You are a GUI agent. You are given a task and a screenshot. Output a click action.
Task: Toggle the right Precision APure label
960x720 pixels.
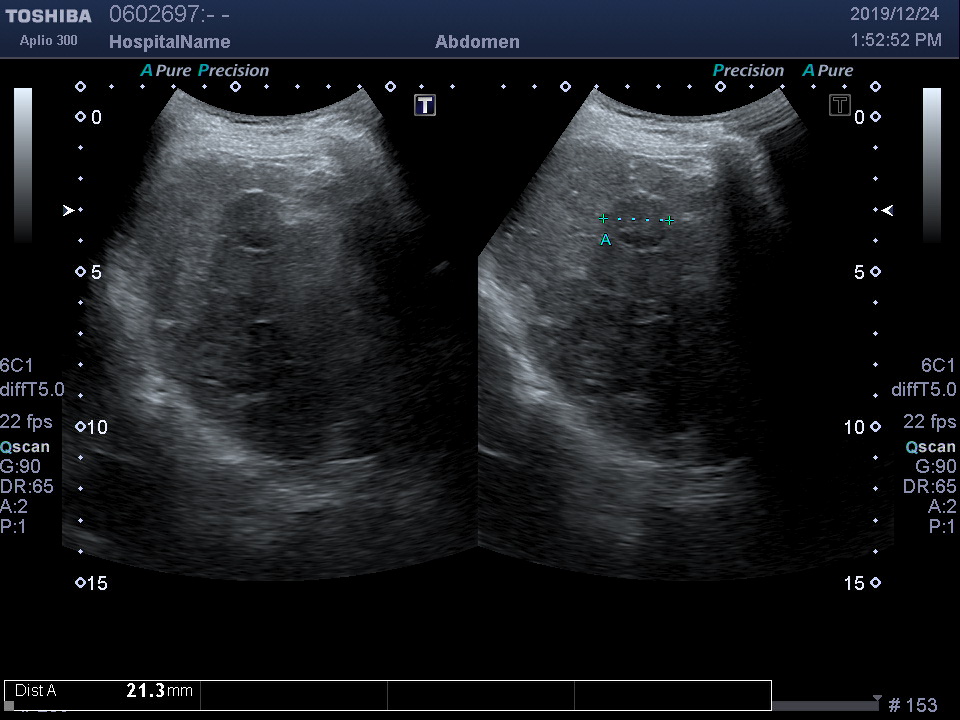click(x=783, y=71)
